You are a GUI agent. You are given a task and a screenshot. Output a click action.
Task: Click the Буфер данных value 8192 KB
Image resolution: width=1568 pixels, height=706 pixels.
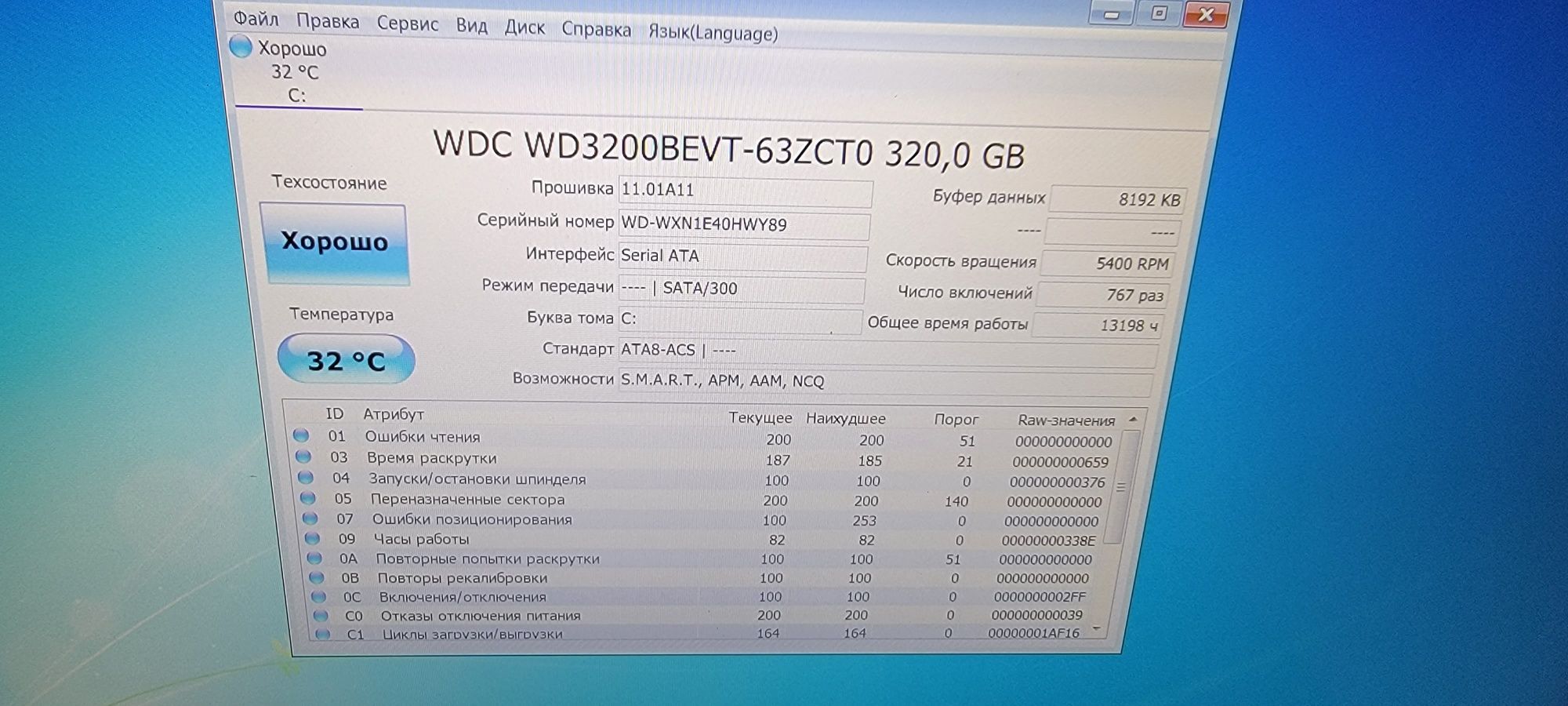pyautogui.click(x=1116, y=200)
